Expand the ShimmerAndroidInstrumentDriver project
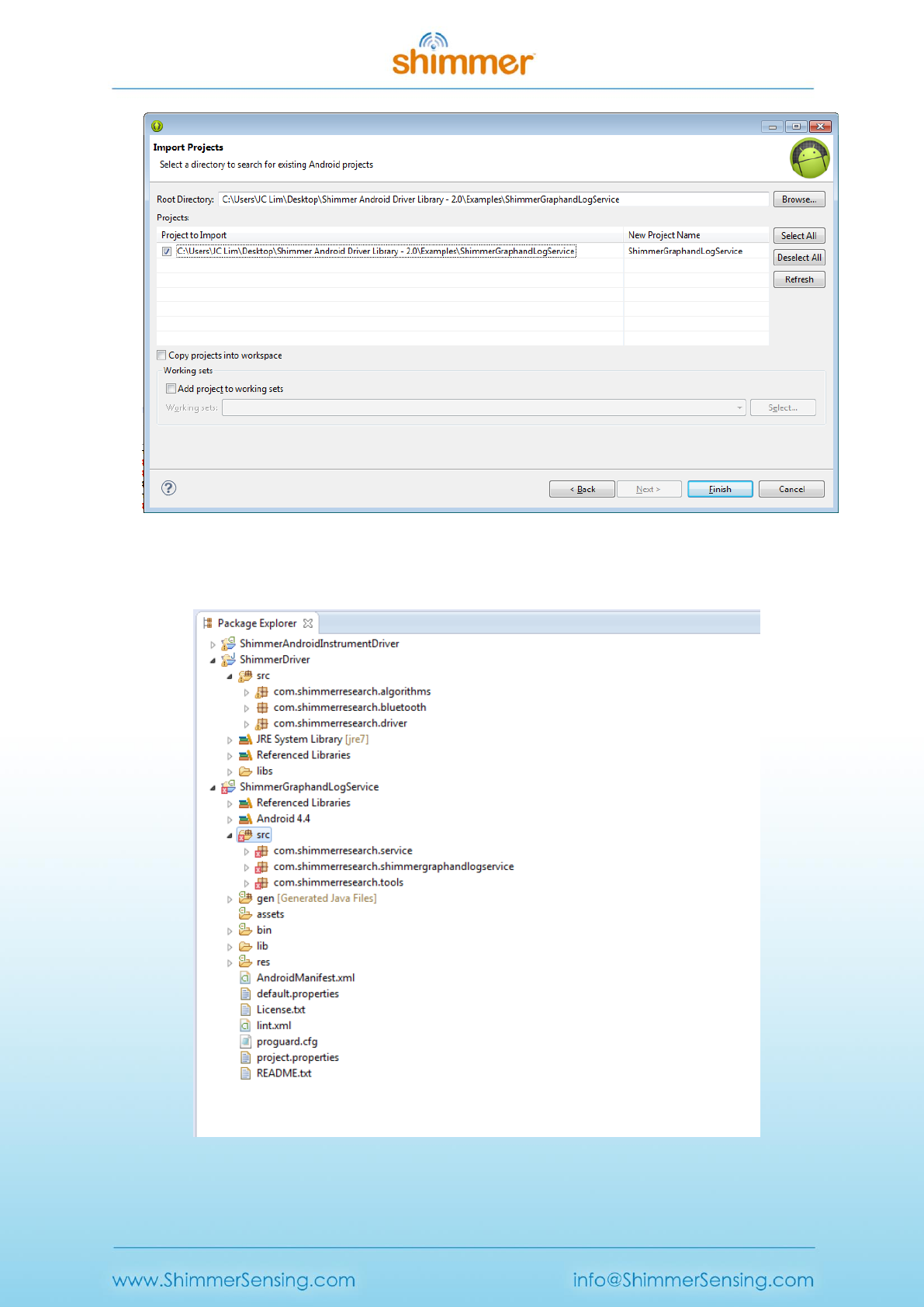 click(213, 644)
